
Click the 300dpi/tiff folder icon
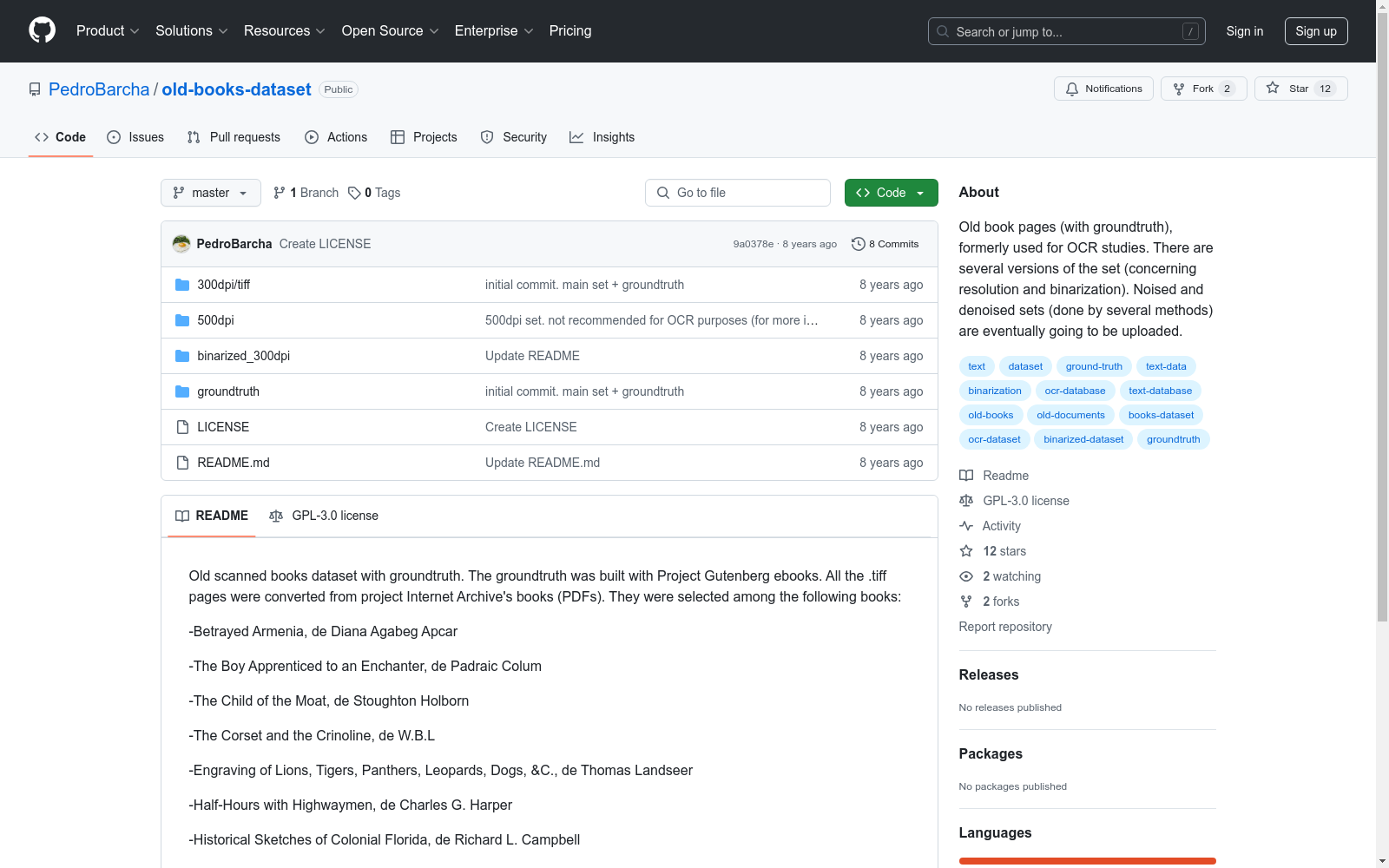point(182,285)
